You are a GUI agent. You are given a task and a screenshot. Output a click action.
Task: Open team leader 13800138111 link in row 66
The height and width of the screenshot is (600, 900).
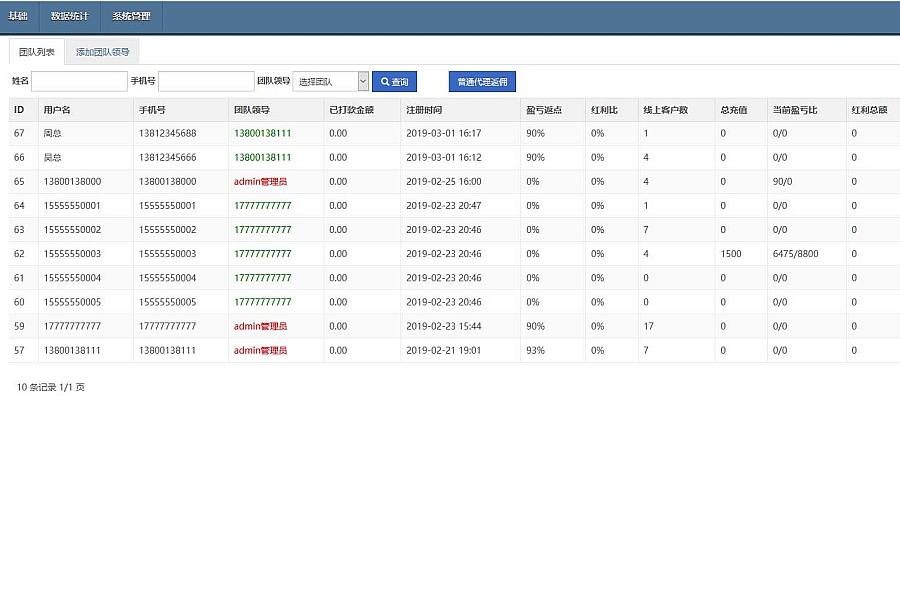[x=262, y=157]
